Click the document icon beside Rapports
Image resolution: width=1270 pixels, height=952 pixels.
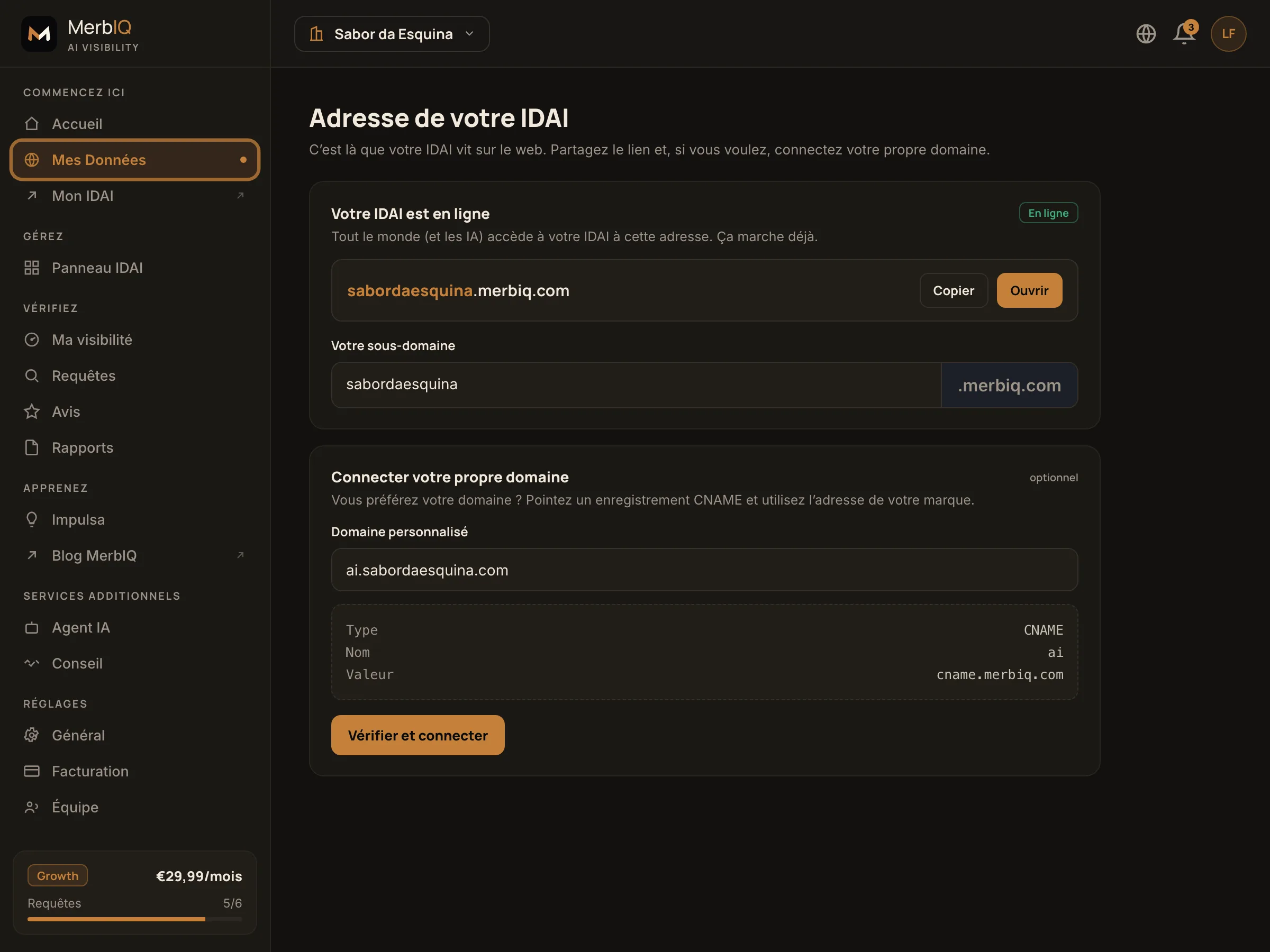(x=32, y=447)
